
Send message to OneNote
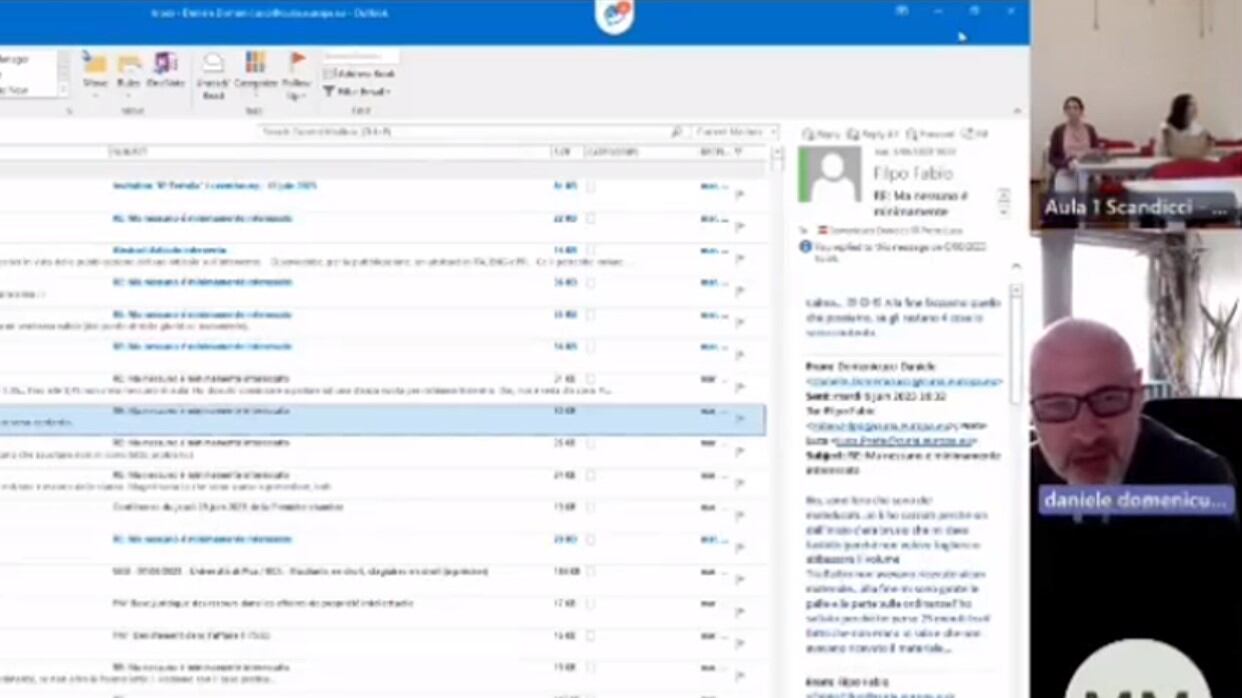[x=166, y=71]
